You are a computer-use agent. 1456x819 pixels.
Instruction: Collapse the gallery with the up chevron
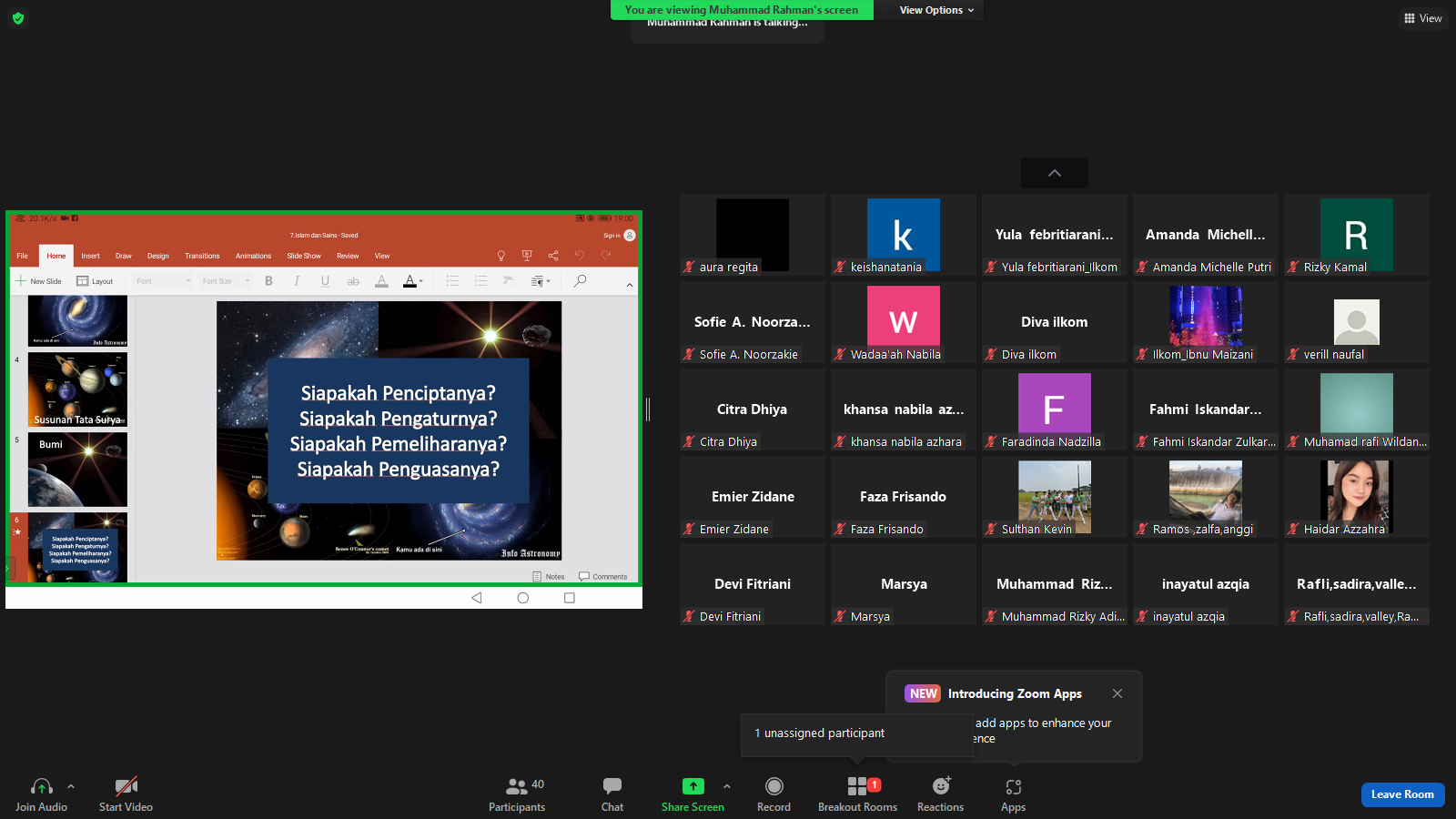1055,173
